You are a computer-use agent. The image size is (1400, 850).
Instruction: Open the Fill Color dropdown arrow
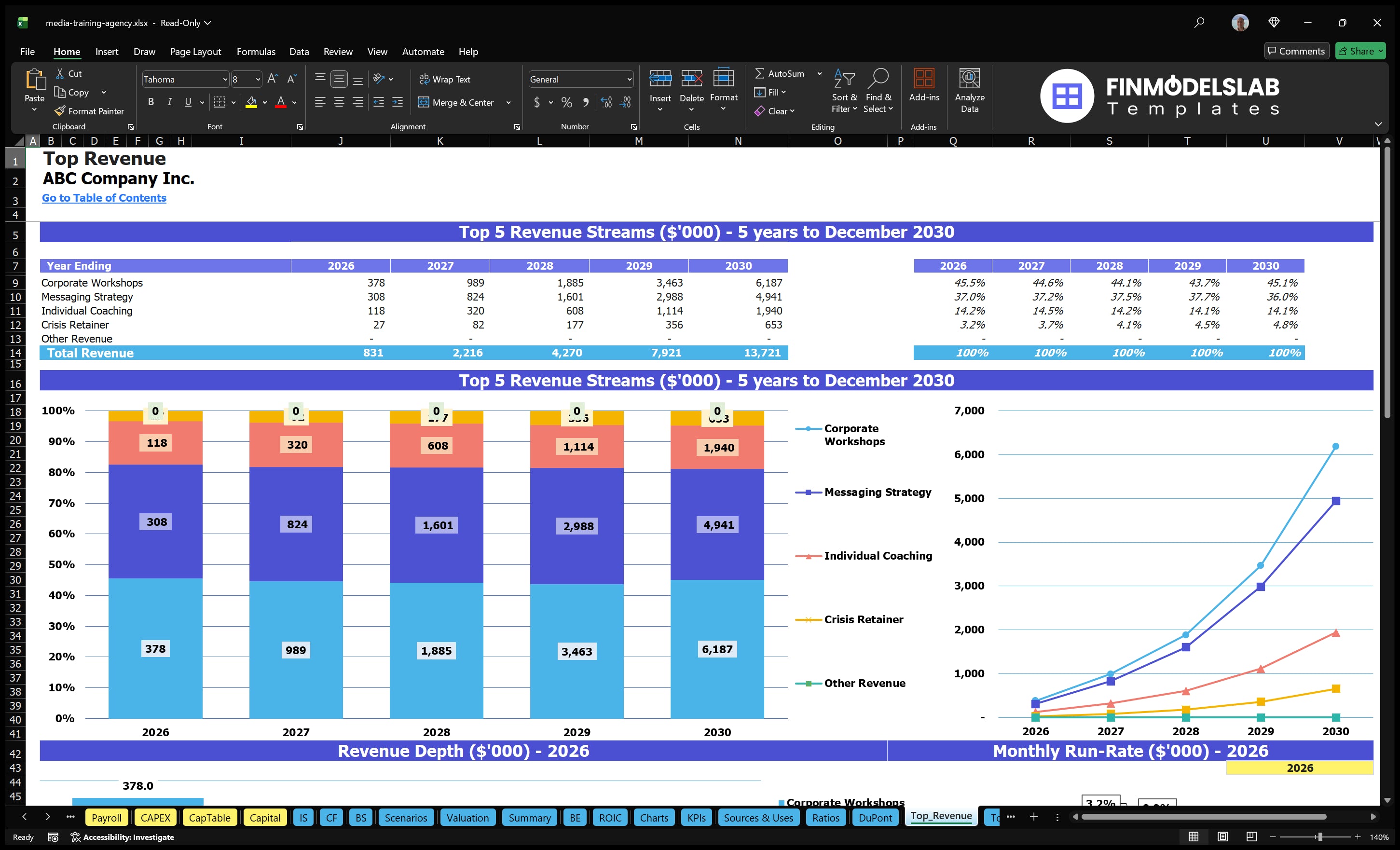pyautogui.click(x=265, y=103)
